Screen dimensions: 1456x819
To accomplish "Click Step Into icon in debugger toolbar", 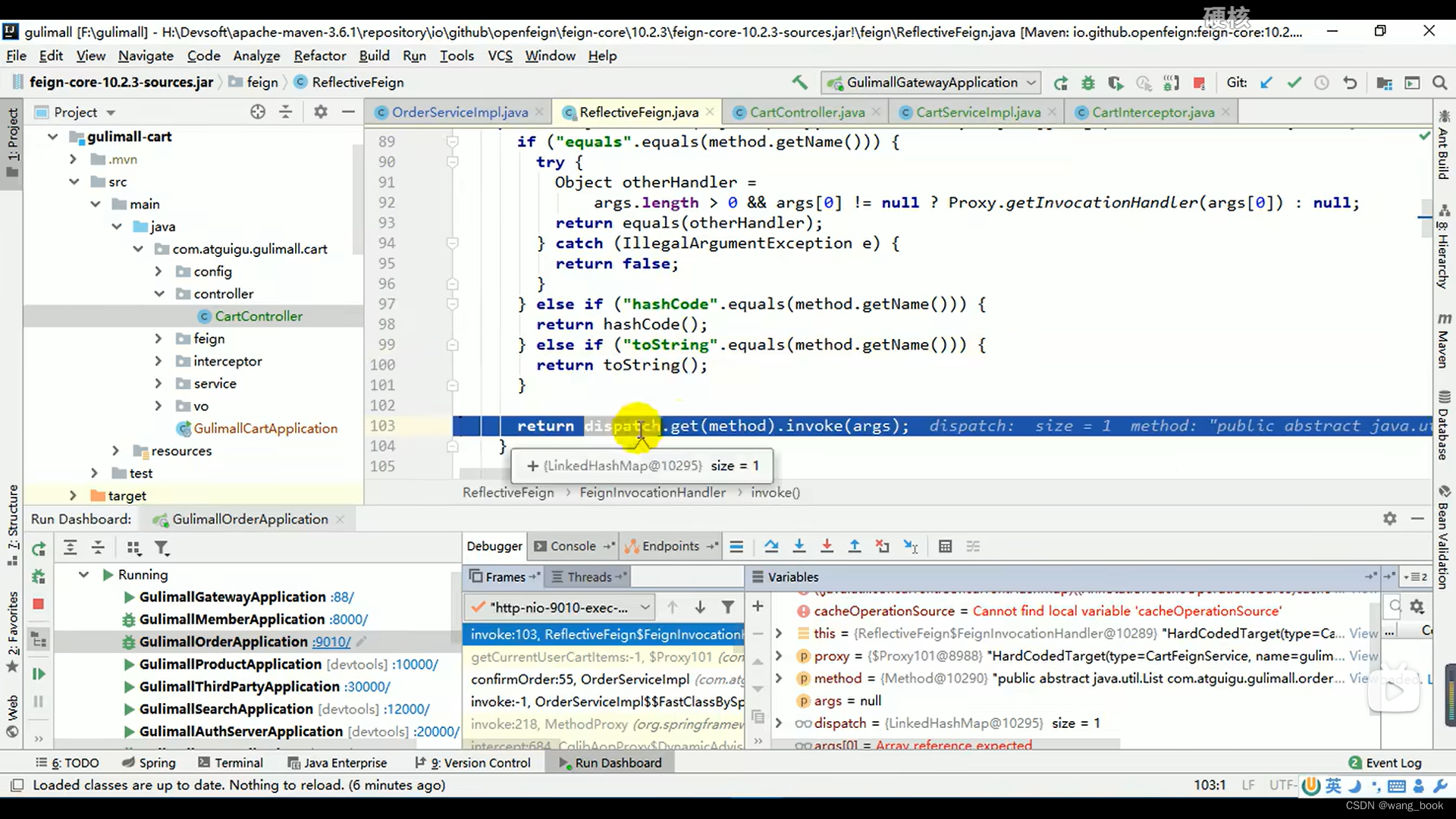I will click(799, 546).
